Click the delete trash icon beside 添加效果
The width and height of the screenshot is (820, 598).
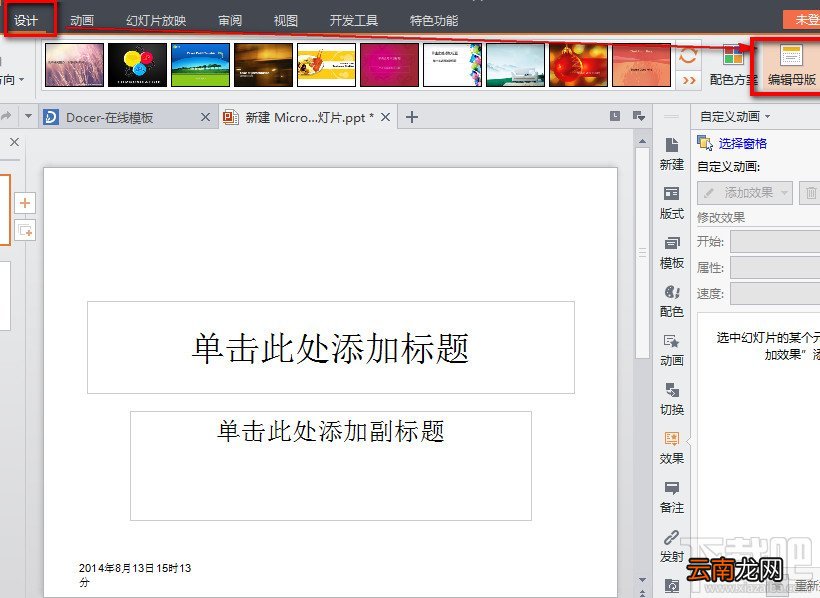point(810,193)
